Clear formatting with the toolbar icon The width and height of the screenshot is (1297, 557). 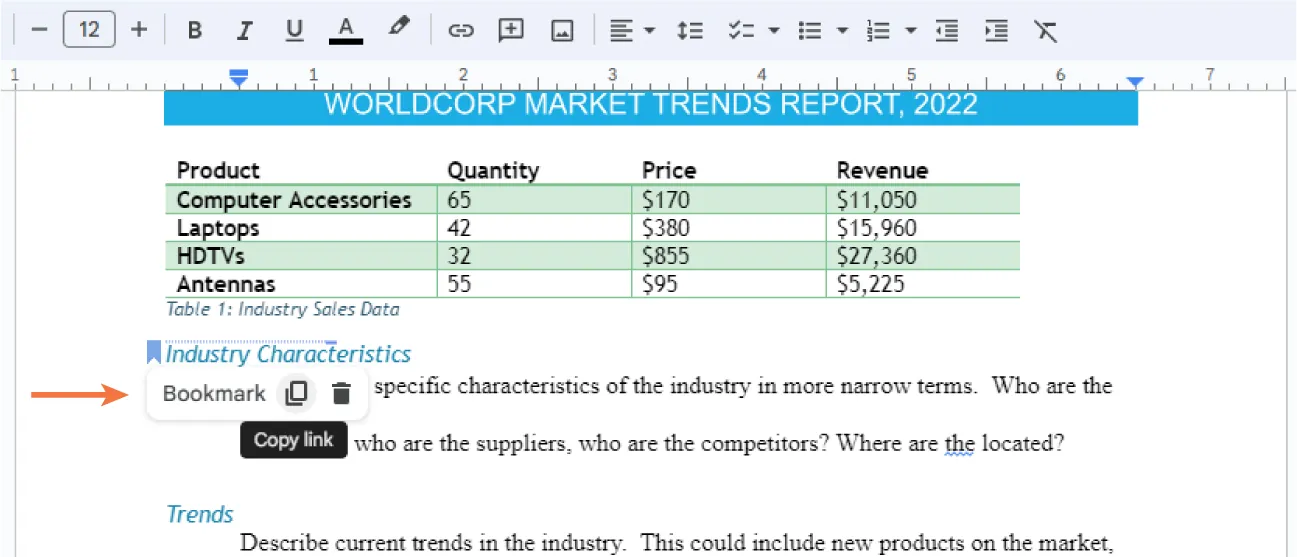point(1045,30)
